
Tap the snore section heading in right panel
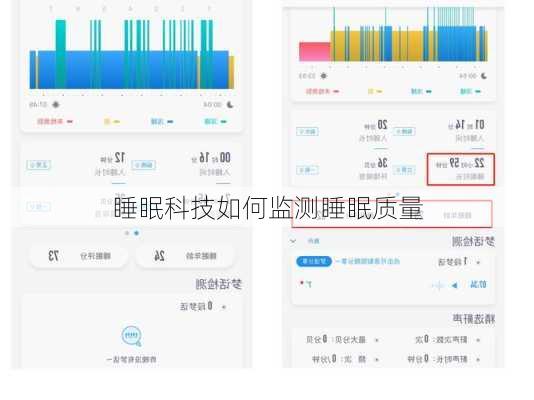tap(474, 319)
